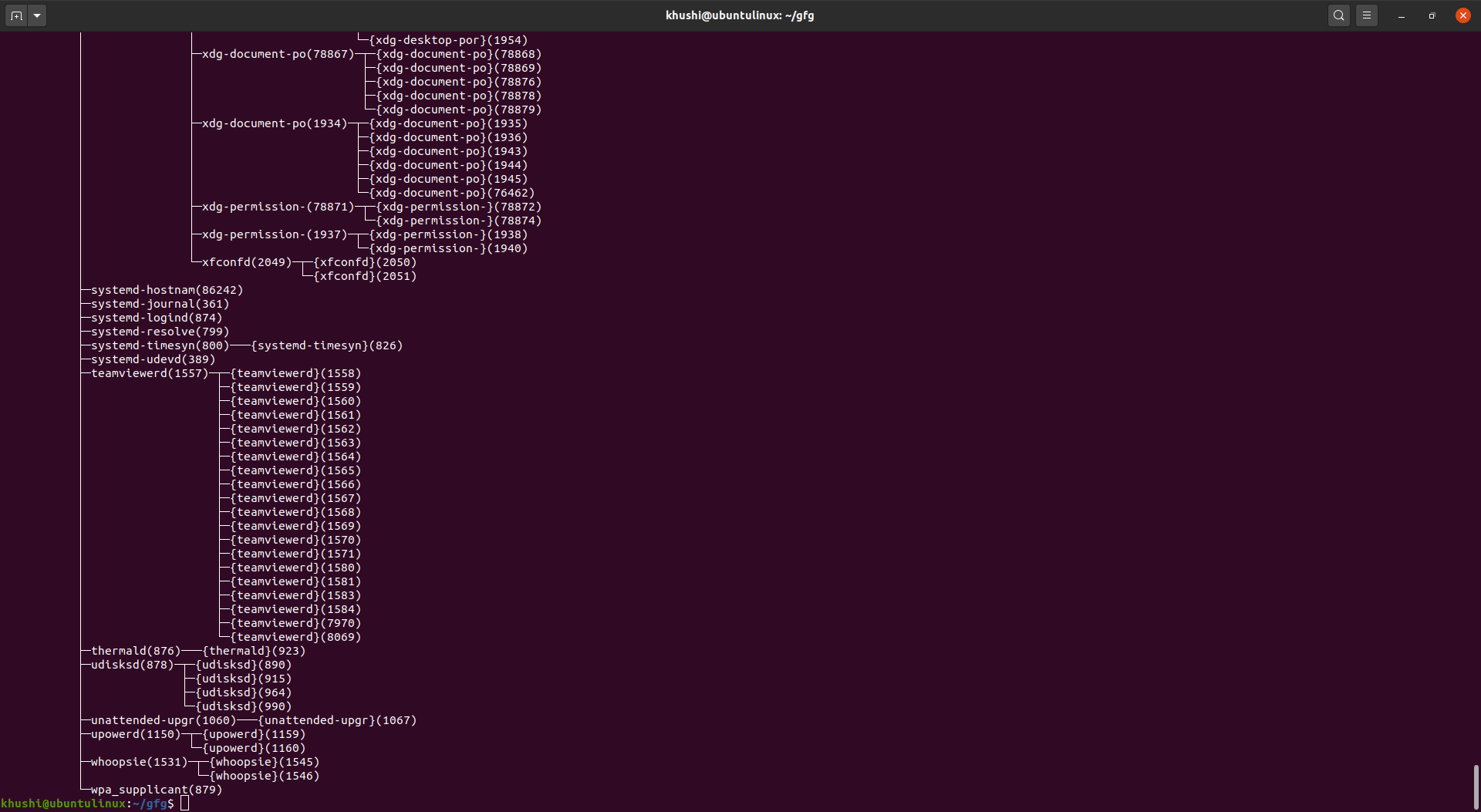Click the text wpa_supplicant(879)
This screenshot has width=1481, height=812.
157,790
